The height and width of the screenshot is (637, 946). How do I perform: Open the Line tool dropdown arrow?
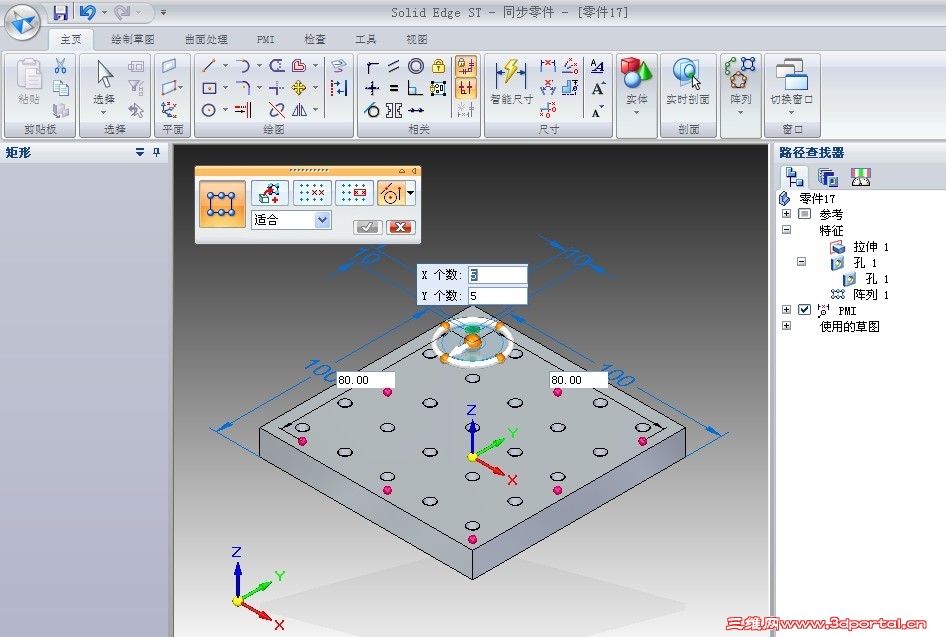tap(225, 66)
